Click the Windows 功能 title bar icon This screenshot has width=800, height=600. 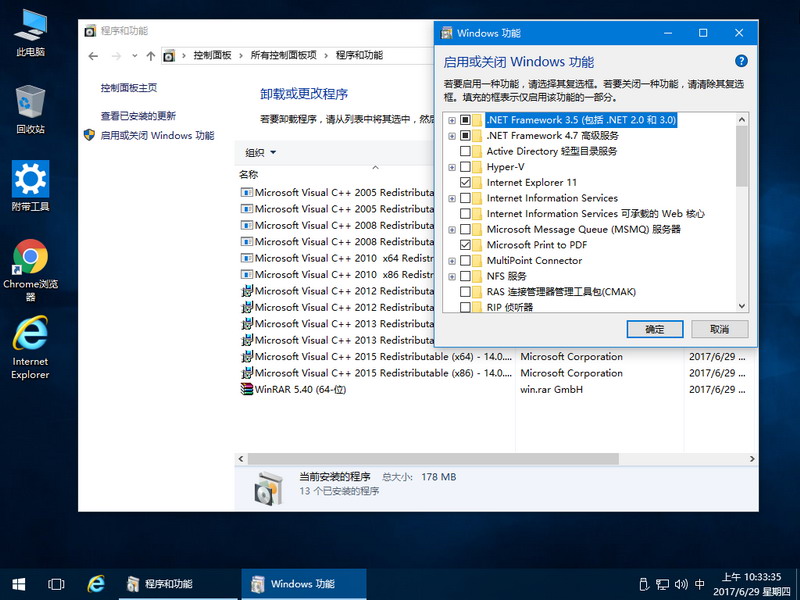point(446,33)
